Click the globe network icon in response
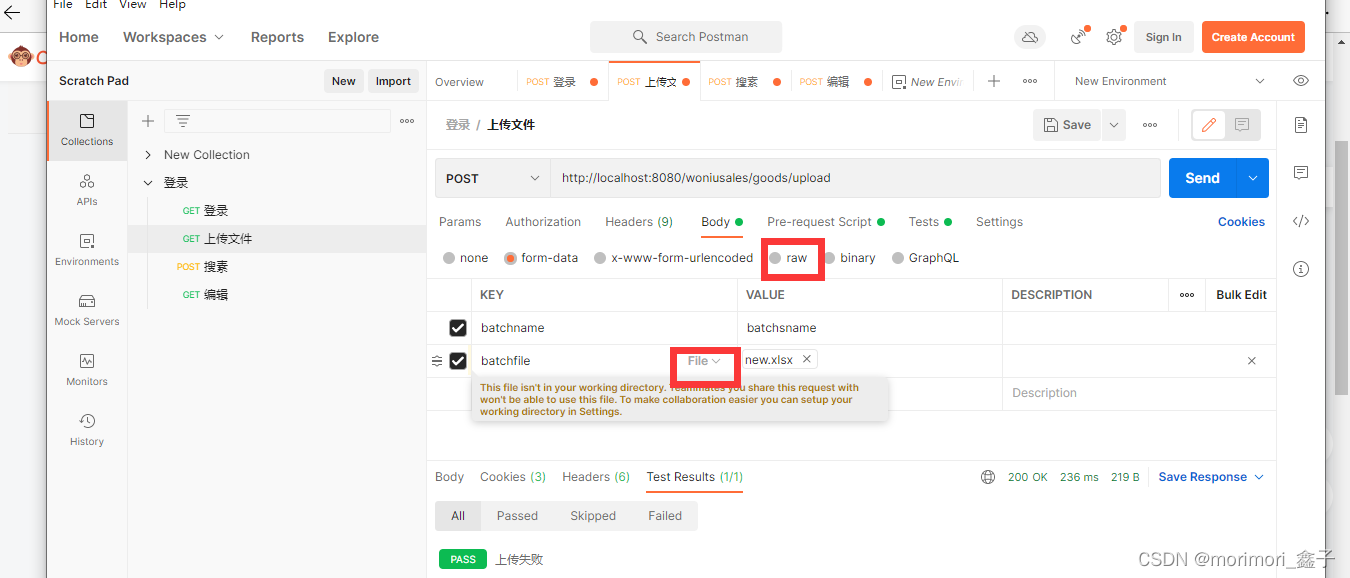This screenshot has height=578, width=1350. pos(988,477)
